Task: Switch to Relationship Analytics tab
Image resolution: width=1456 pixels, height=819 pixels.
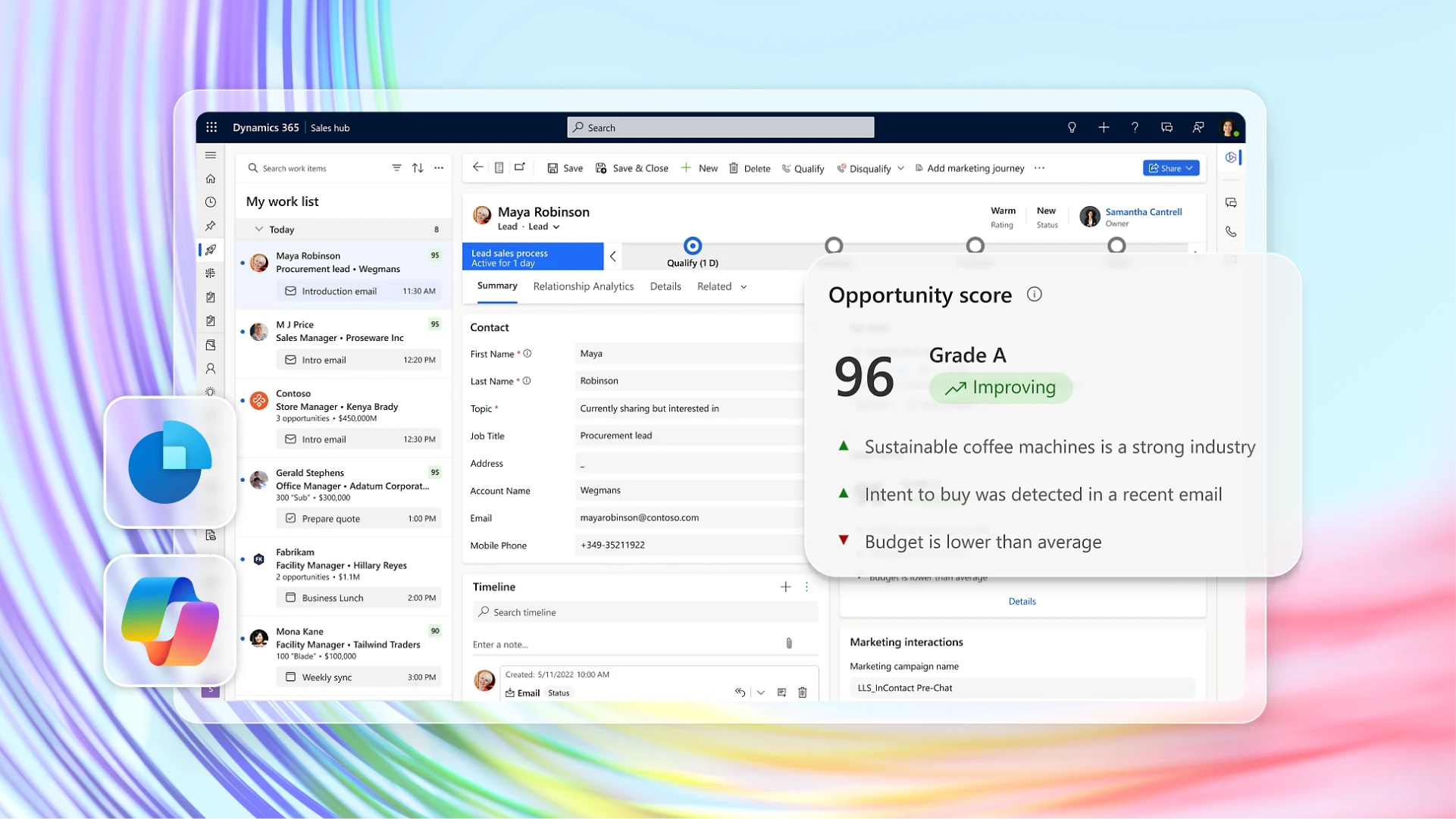Action: 583,286
